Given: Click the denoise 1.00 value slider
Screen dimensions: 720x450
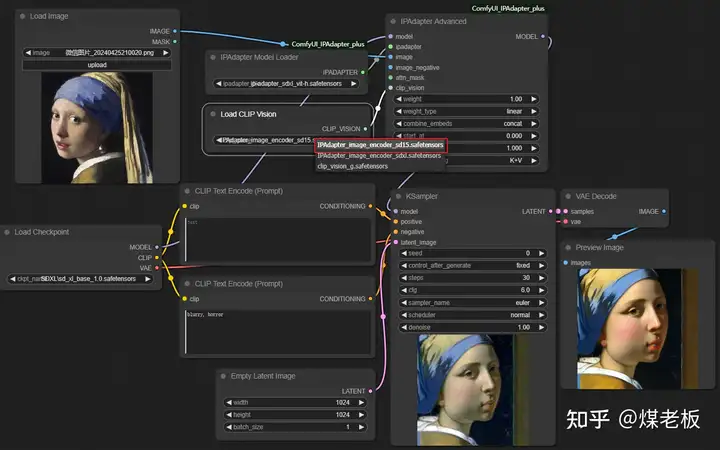Looking at the screenshot, I should (x=472, y=327).
